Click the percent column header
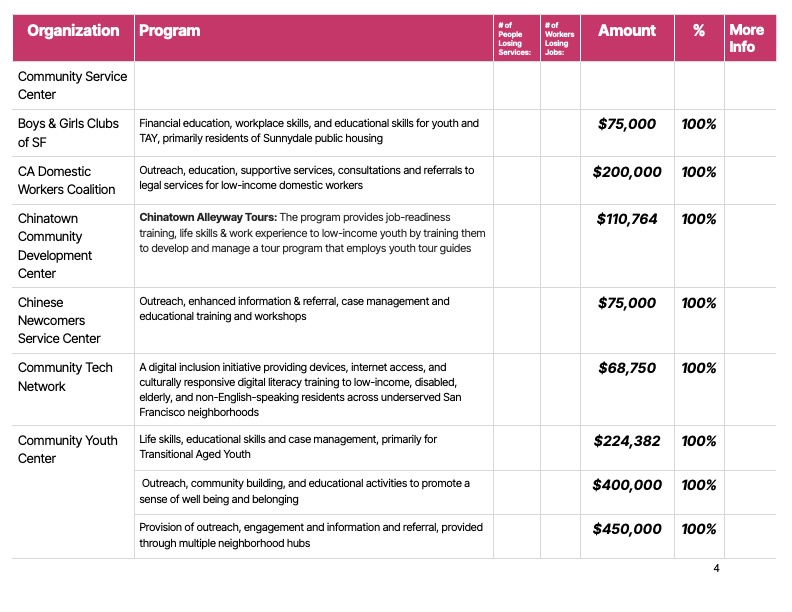 click(x=699, y=31)
